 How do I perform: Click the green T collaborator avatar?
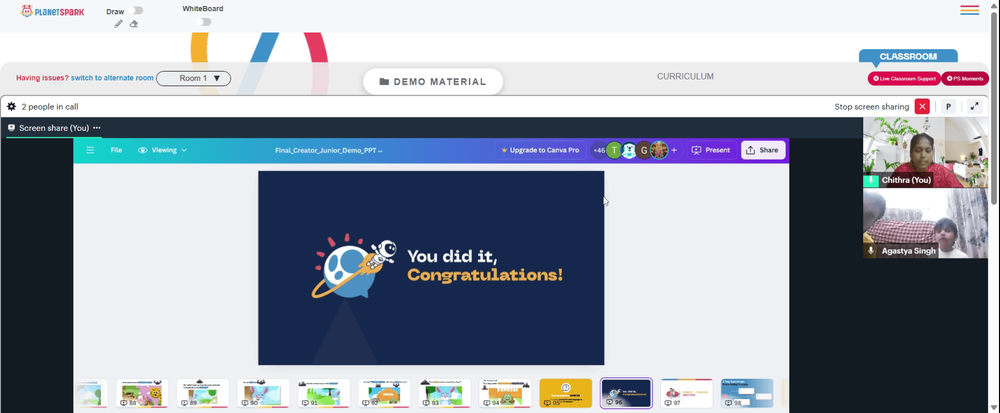614,150
